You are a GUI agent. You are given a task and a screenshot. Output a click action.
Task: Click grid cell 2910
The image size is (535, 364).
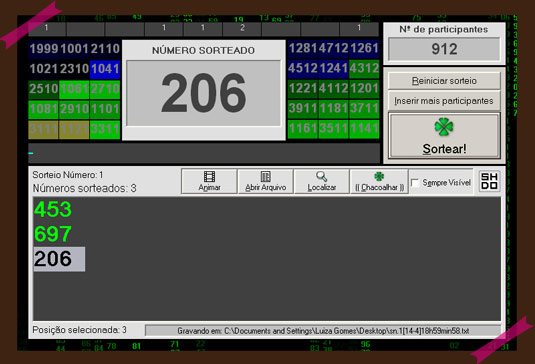pyautogui.click(x=74, y=109)
